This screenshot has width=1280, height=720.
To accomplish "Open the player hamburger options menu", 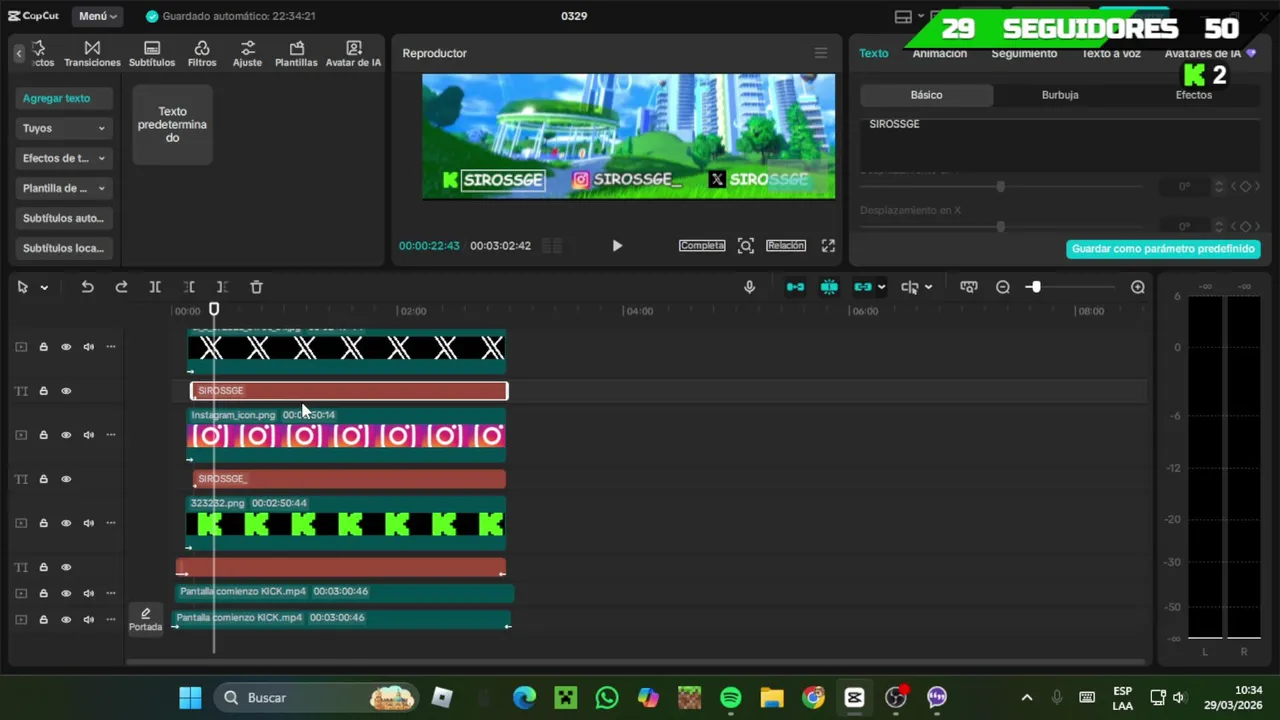I will pos(821,53).
